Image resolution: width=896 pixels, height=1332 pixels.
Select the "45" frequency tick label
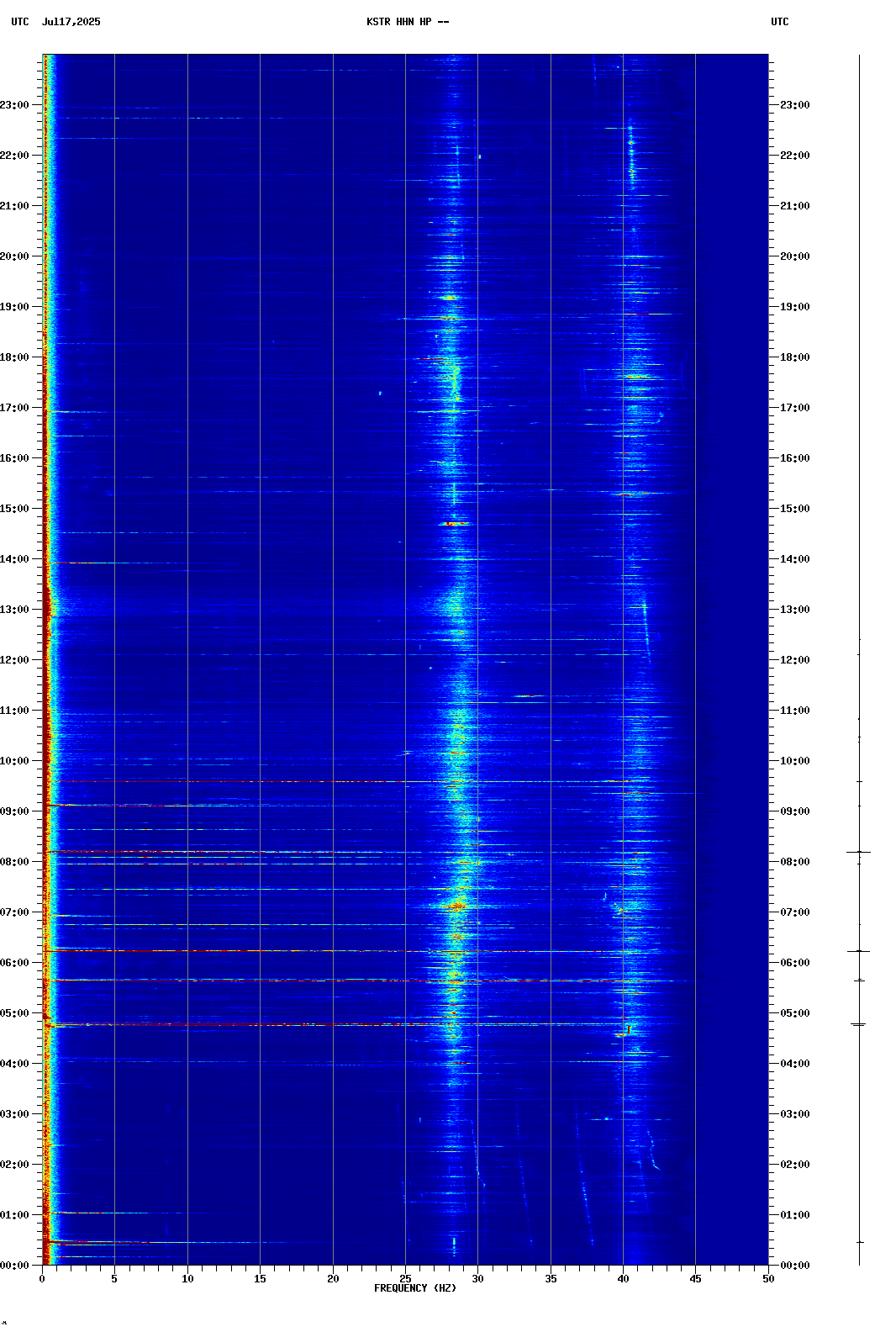click(x=695, y=1279)
